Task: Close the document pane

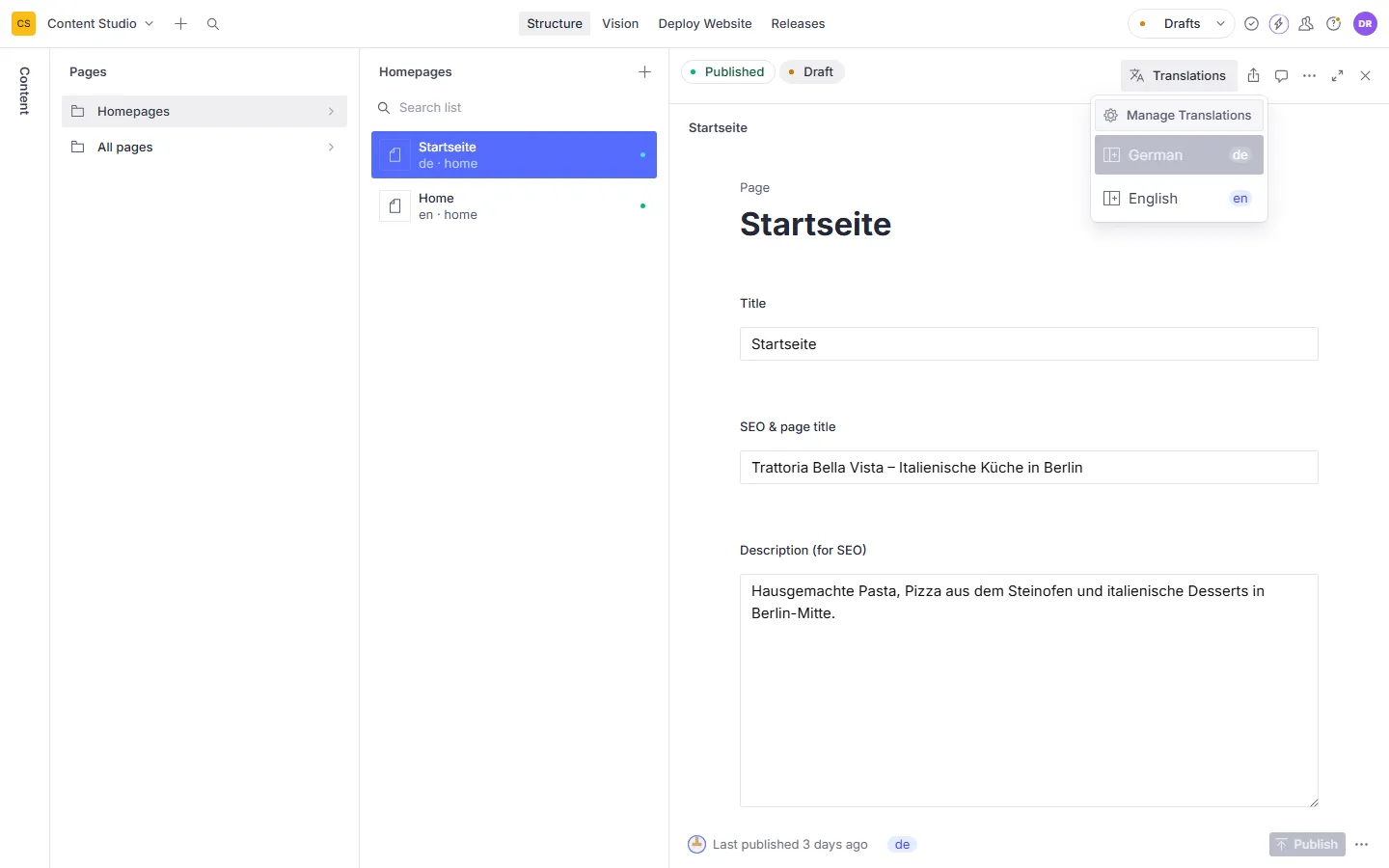Action: pyautogui.click(x=1365, y=75)
